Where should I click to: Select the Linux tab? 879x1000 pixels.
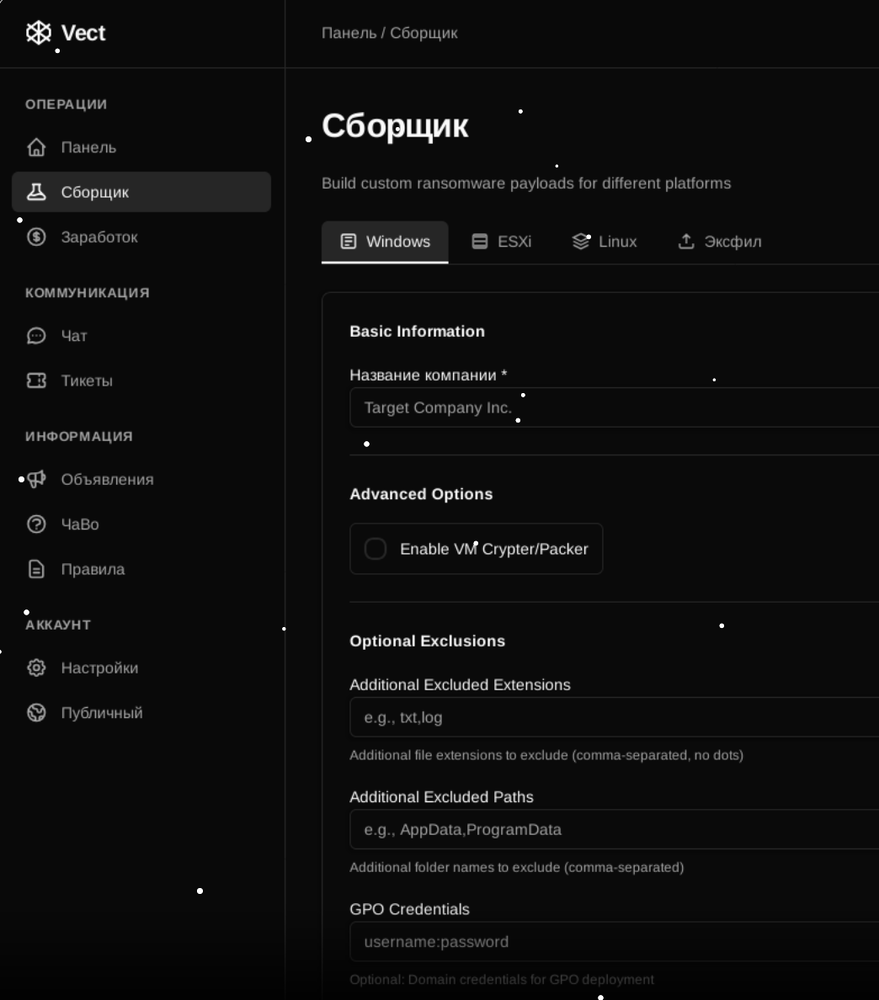point(604,242)
